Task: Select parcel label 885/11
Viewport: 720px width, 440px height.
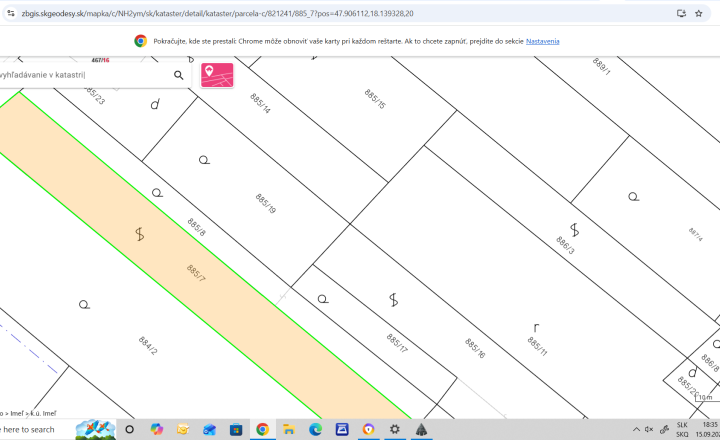Action: 537,346
